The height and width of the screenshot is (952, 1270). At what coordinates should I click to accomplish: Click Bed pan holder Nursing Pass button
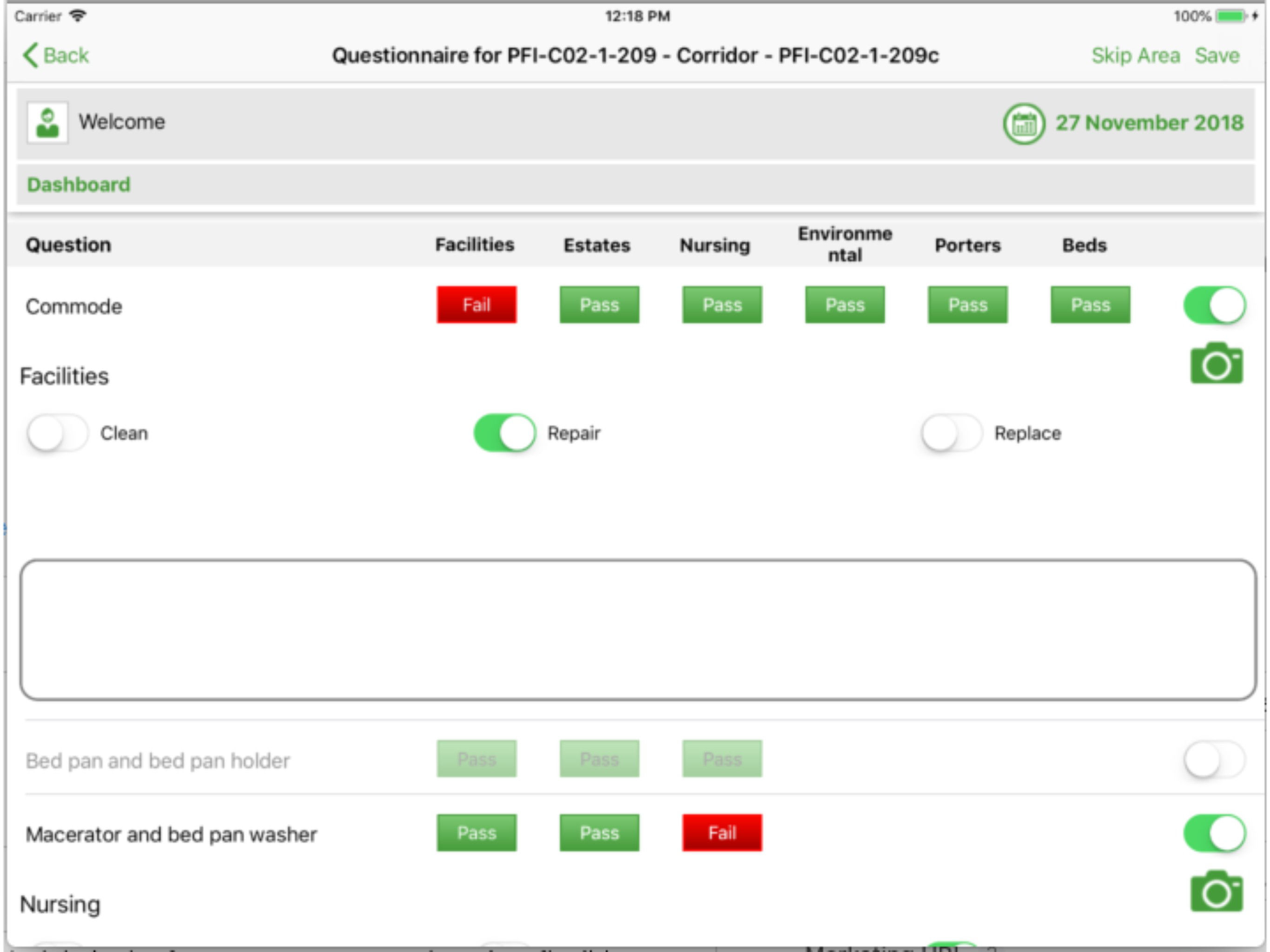[722, 759]
